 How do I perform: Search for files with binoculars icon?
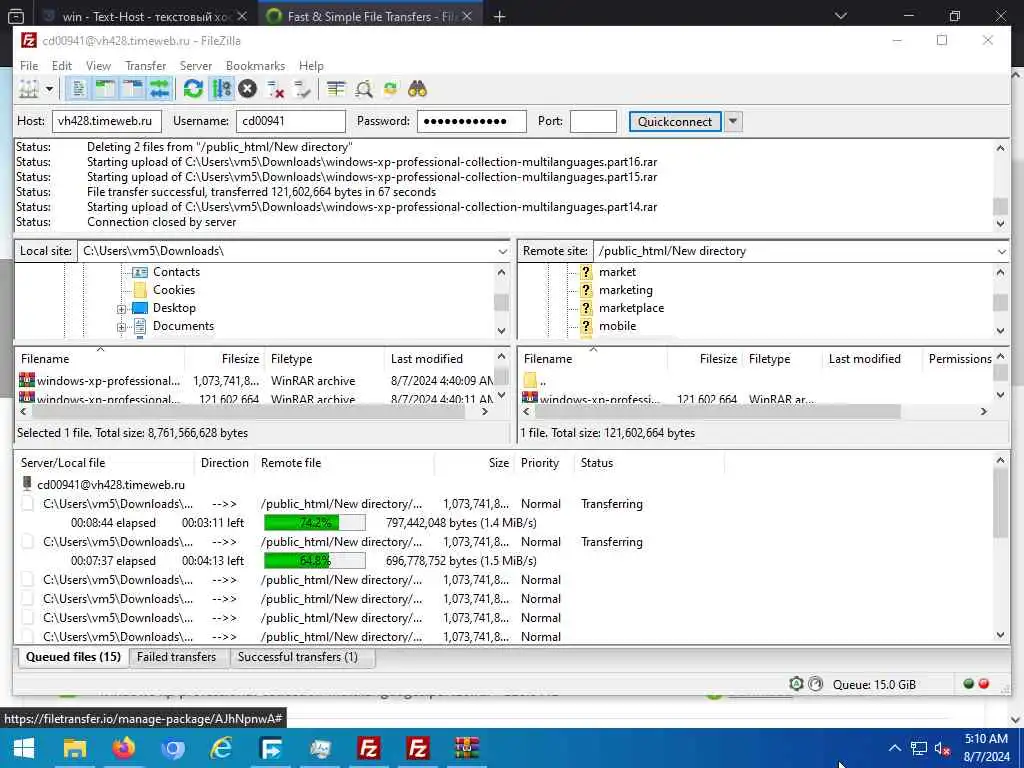pyautogui.click(x=417, y=89)
